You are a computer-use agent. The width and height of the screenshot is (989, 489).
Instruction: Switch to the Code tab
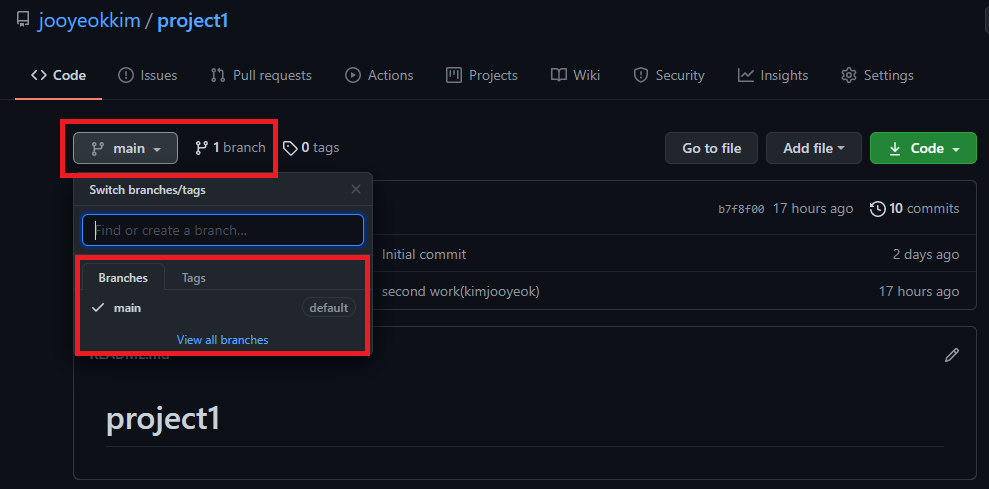[x=59, y=76]
